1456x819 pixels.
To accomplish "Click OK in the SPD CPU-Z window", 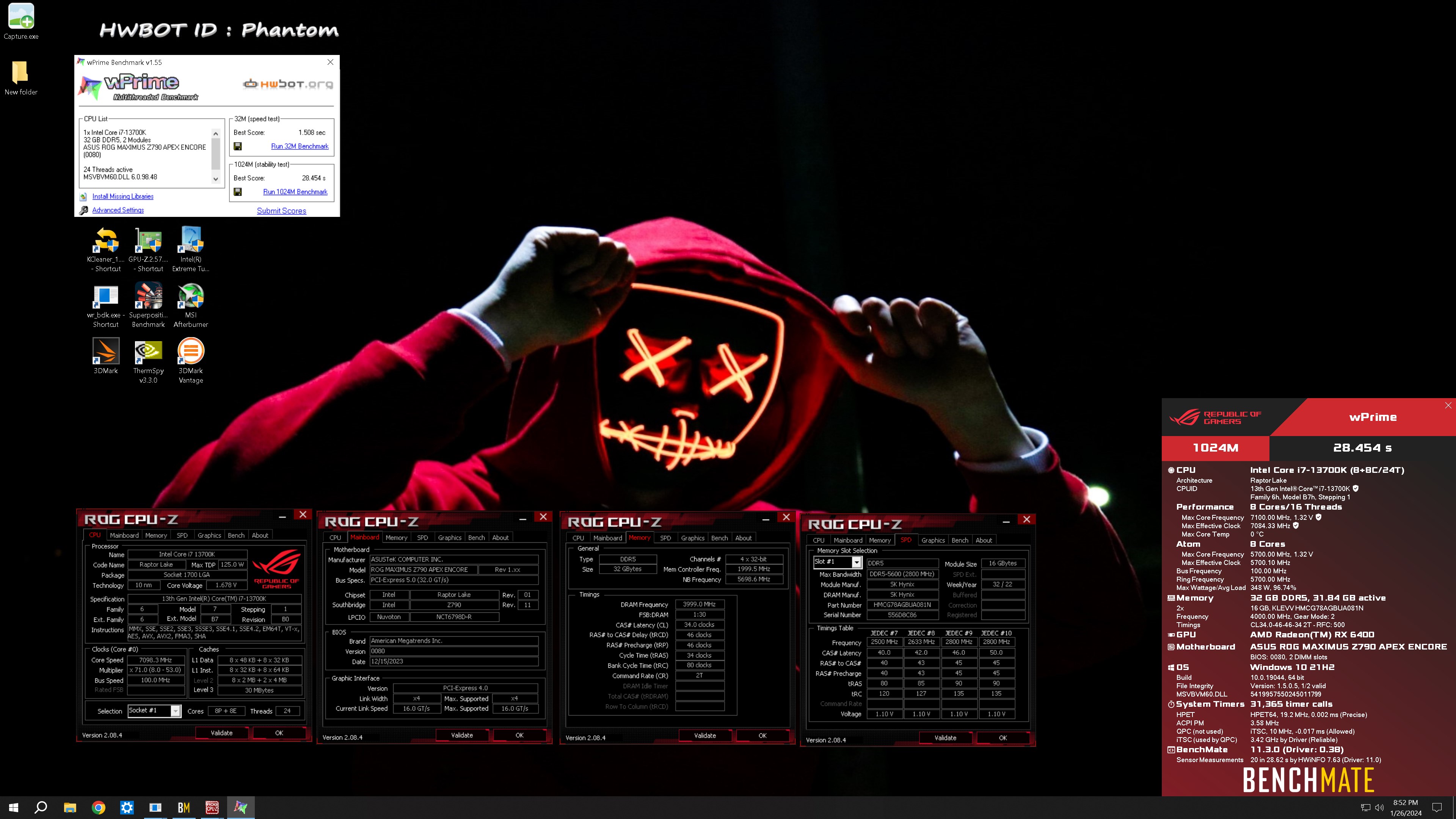I will pos(1003,738).
